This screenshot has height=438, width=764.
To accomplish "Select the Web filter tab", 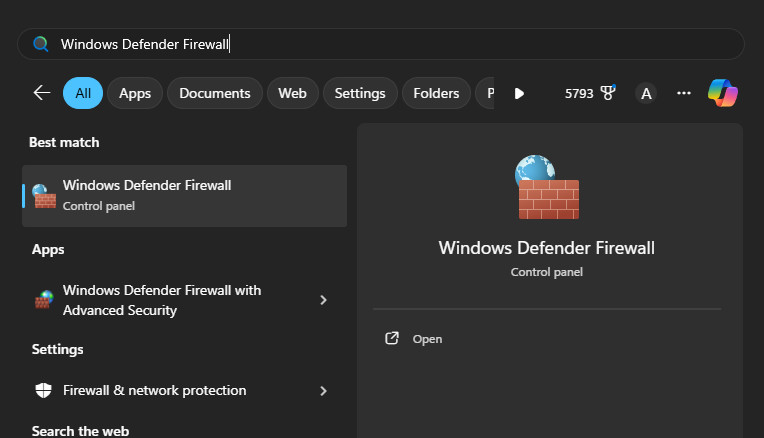I will tap(292, 93).
